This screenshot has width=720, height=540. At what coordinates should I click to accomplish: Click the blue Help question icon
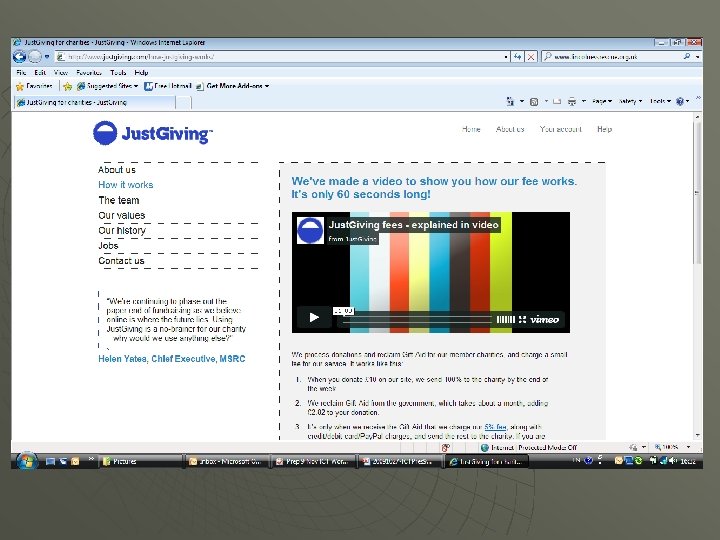click(x=680, y=101)
